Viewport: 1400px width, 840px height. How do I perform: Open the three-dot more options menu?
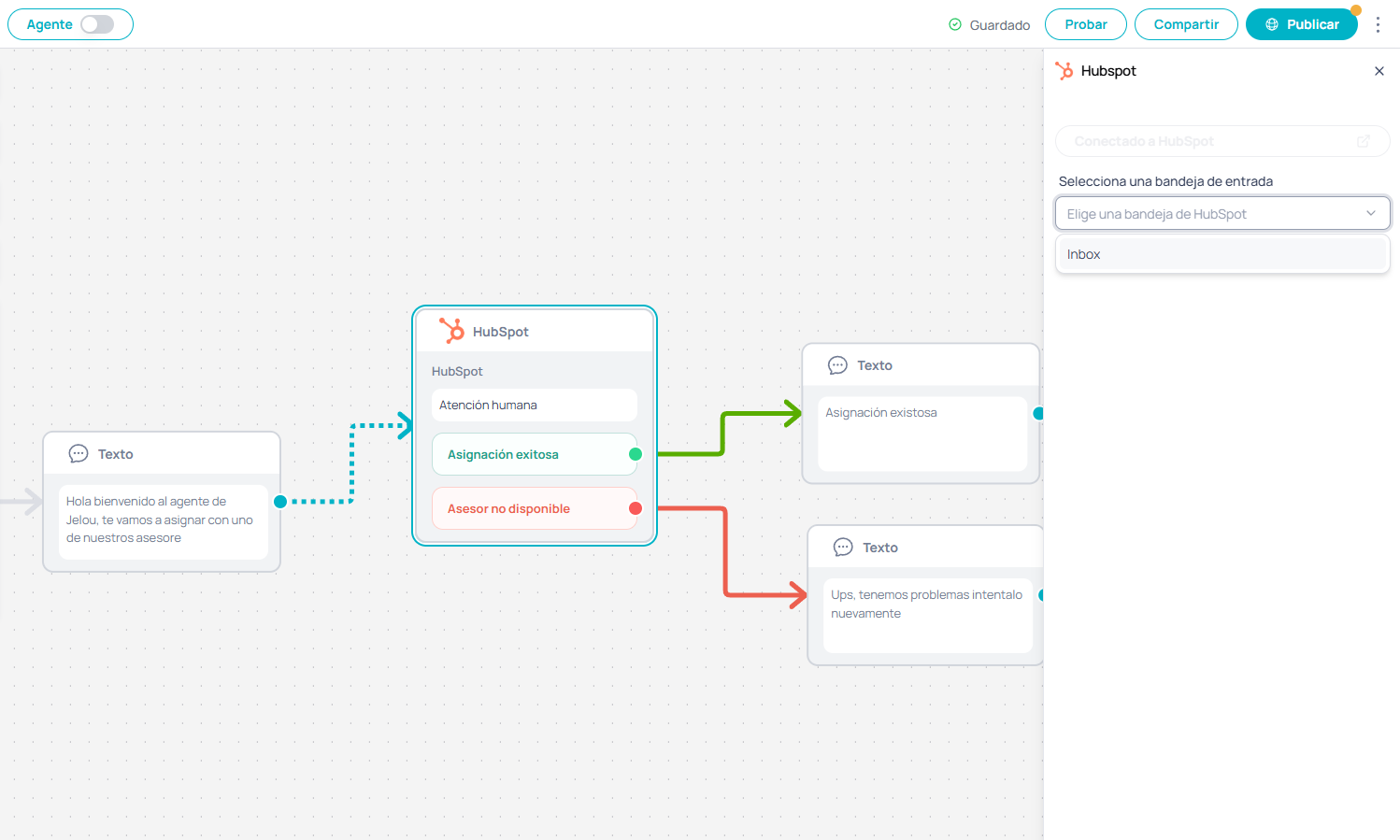pos(1378,25)
